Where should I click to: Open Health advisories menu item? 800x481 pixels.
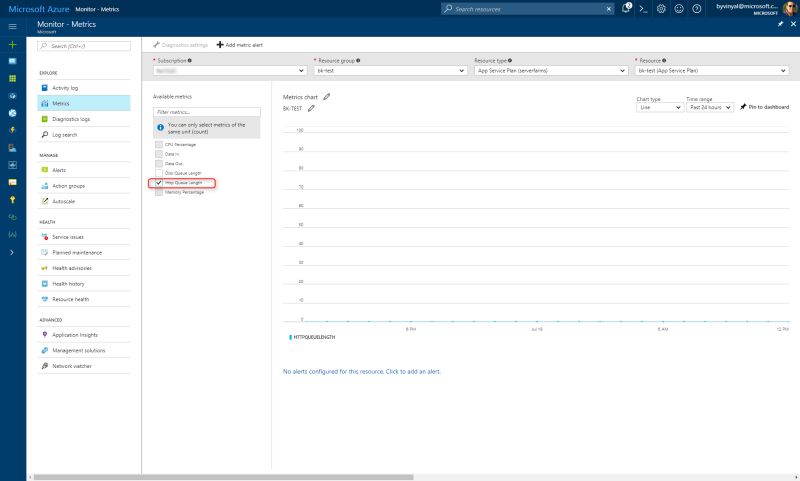(x=84, y=268)
